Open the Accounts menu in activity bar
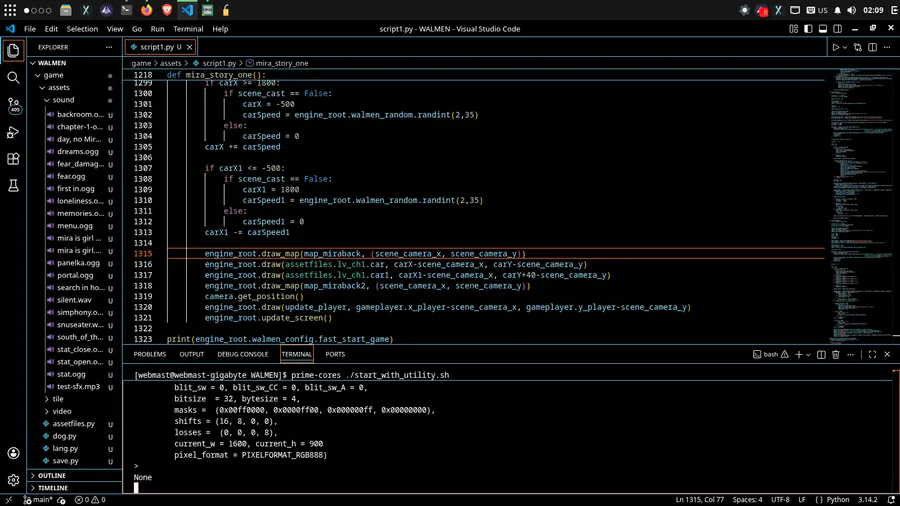Screen dimensions: 900x506 (x=13, y=453)
